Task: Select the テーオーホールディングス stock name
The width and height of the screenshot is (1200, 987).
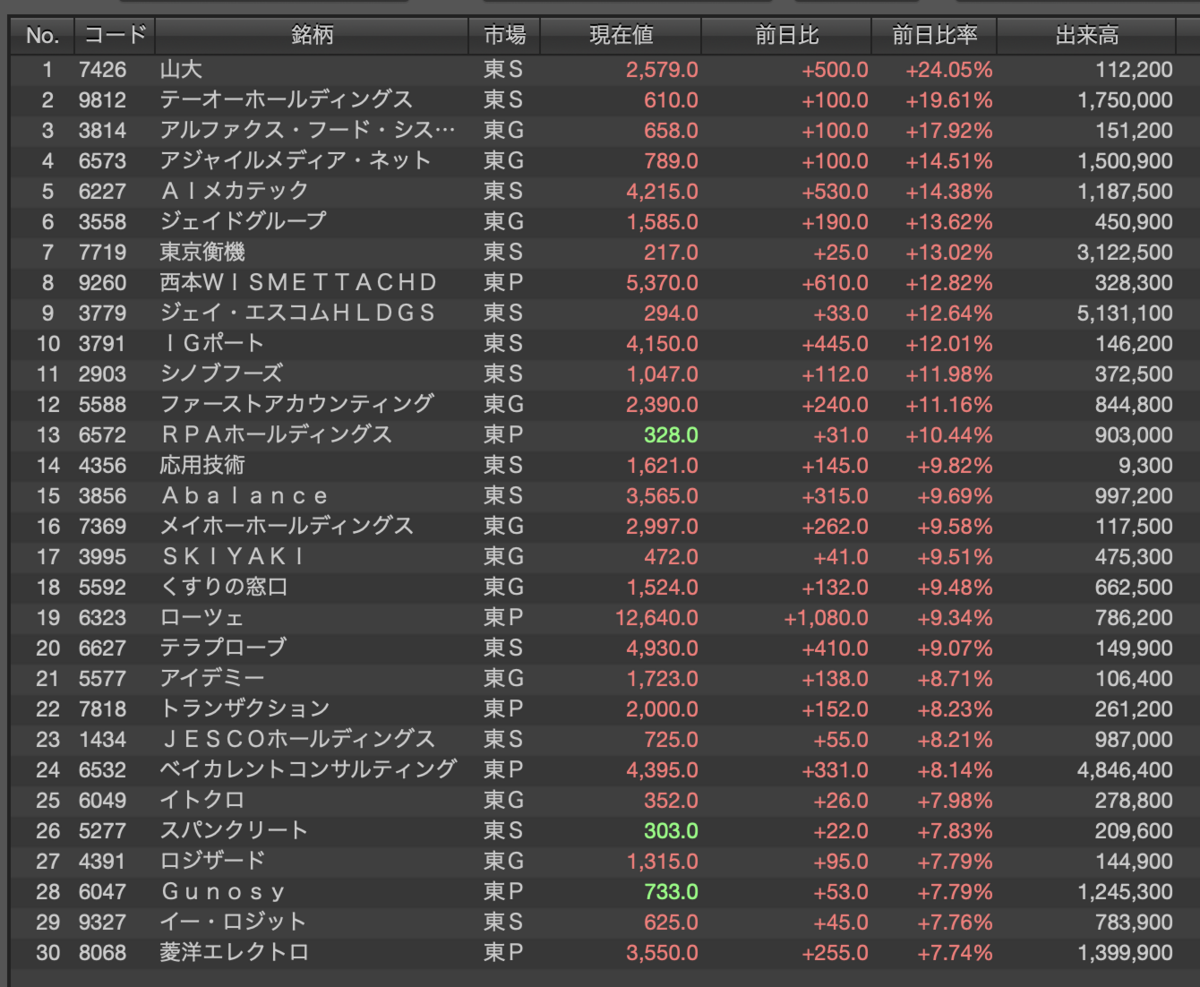Action: point(286,100)
